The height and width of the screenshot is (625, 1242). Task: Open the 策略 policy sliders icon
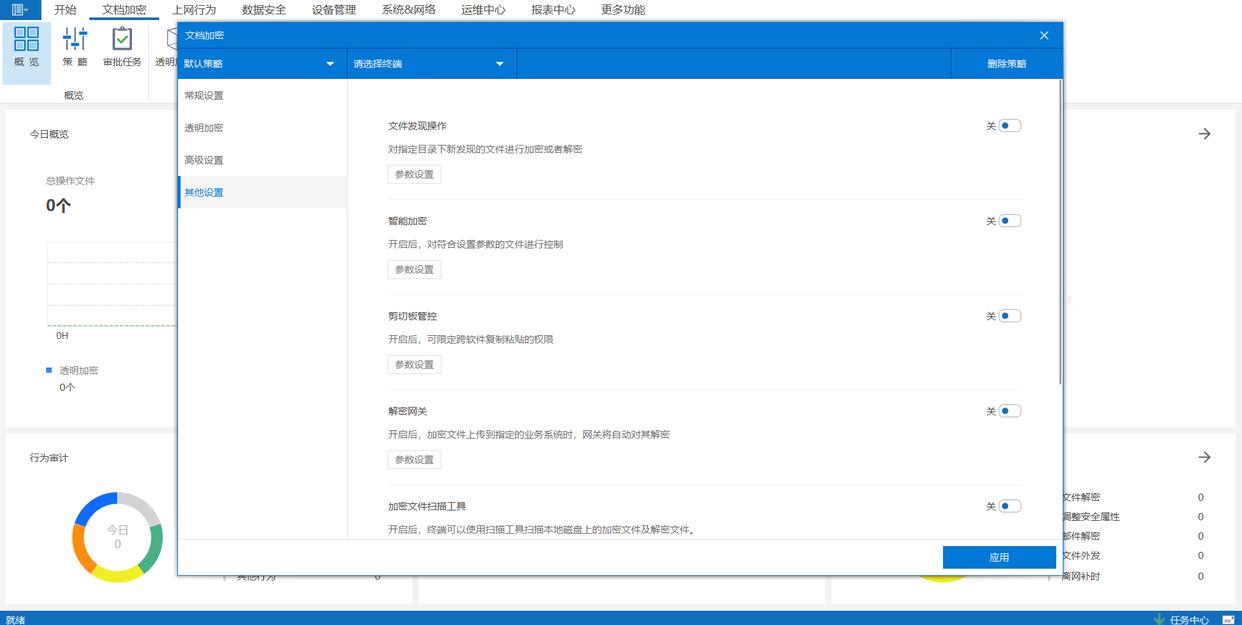[75, 40]
